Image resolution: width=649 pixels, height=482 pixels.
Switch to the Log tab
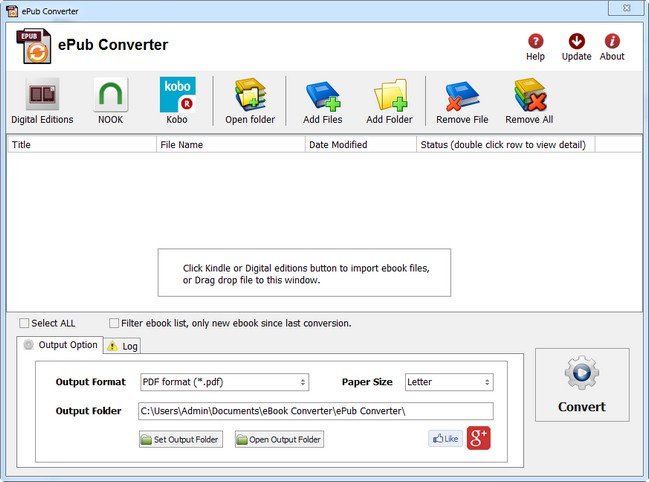click(123, 346)
